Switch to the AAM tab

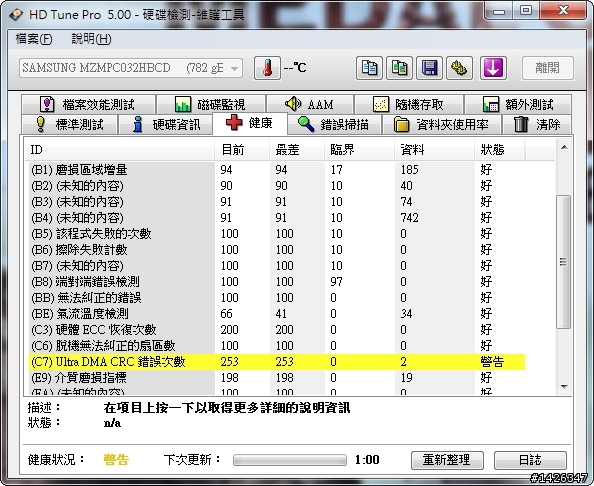point(310,104)
